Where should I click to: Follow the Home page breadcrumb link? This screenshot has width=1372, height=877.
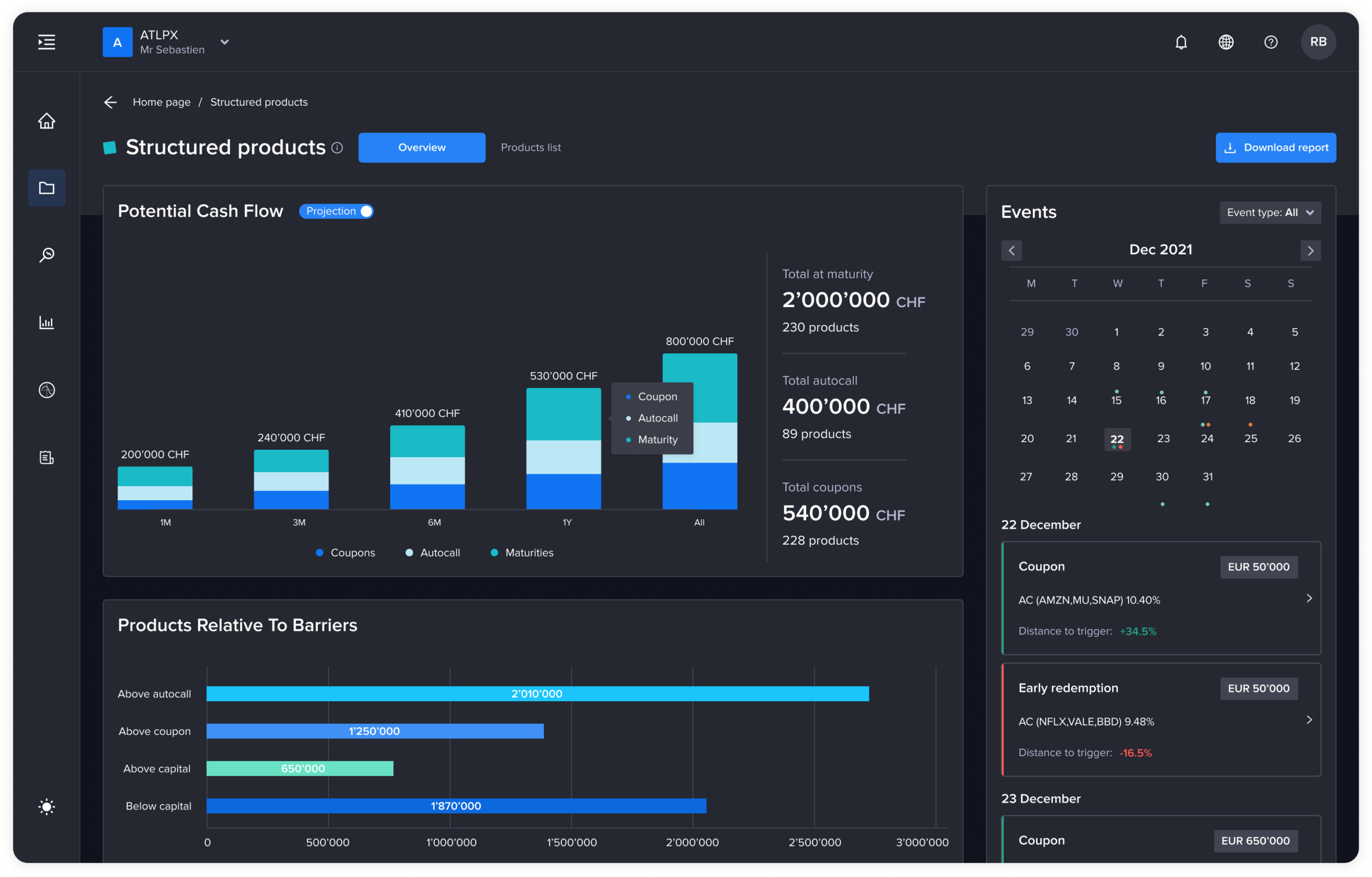(161, 102)
